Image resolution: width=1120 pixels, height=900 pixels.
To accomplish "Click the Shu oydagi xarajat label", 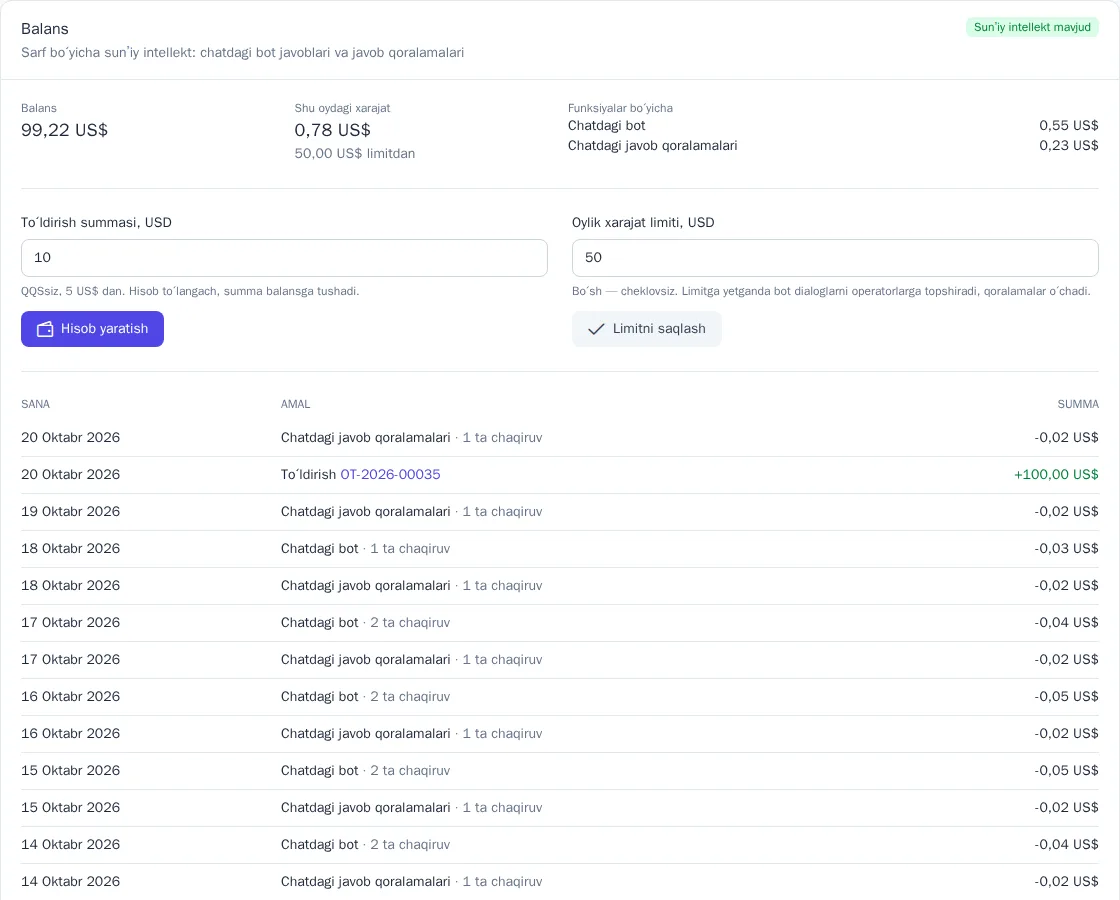I will [x=342, y=108].
